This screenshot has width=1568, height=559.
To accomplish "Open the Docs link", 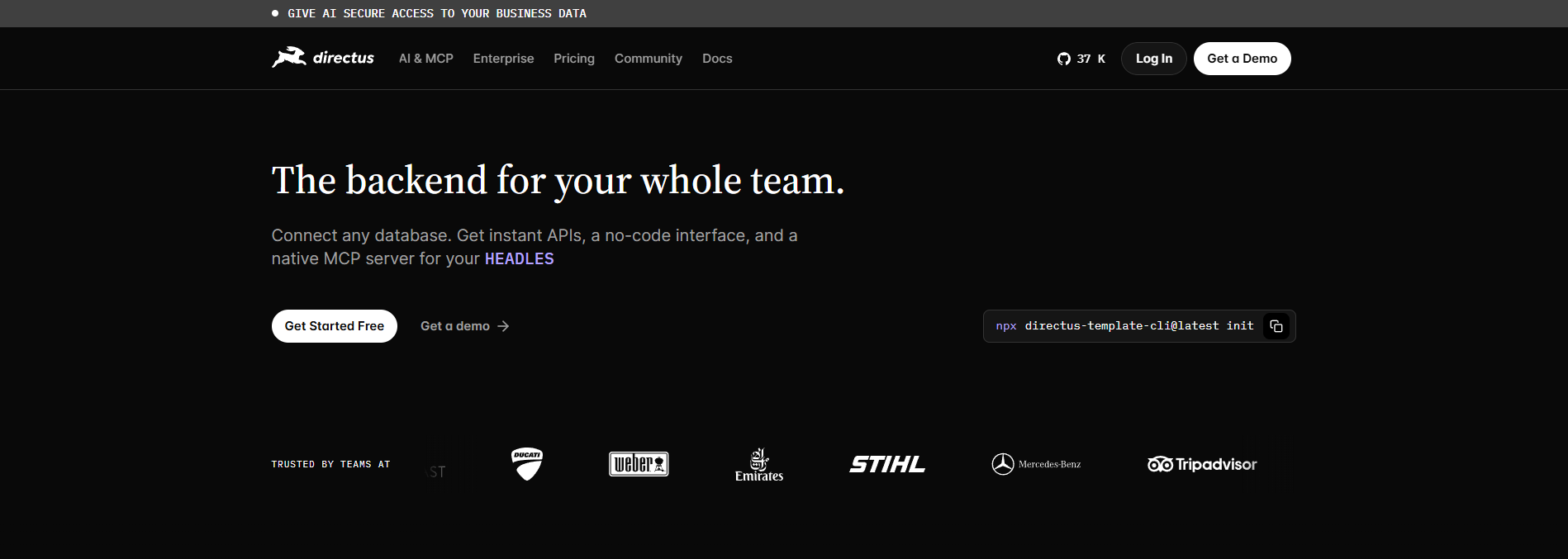I will click(x=717, y=59).
